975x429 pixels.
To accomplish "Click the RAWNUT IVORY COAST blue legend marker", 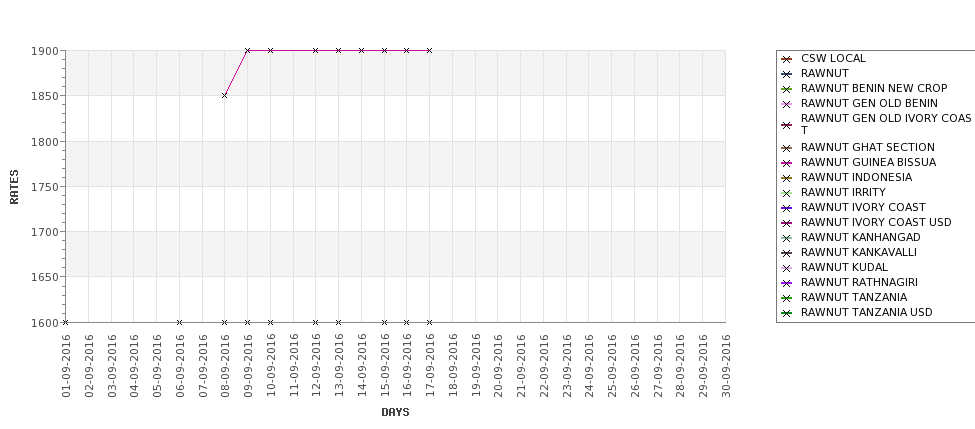I will point(787,208).
